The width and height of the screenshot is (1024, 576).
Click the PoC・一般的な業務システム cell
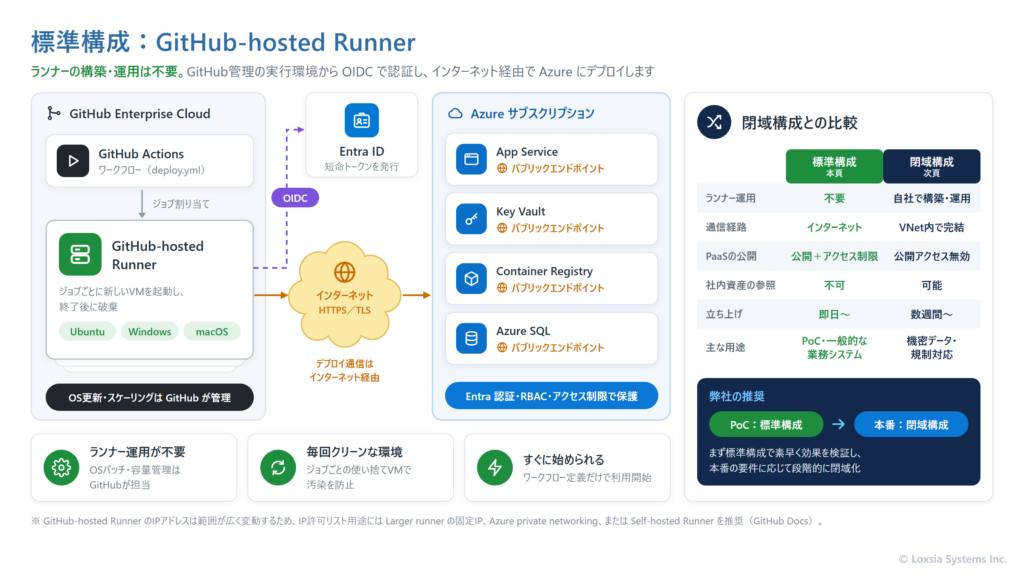(x=834, y=347)
